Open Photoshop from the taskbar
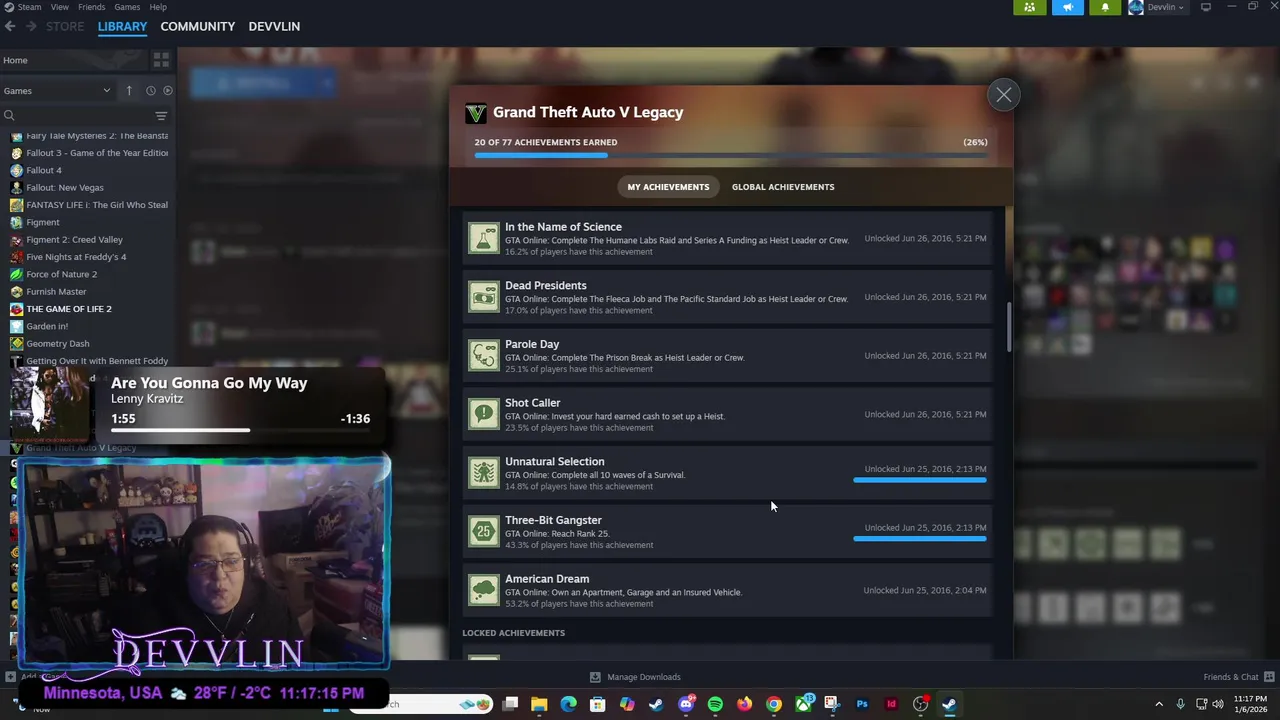 [862, 704]
